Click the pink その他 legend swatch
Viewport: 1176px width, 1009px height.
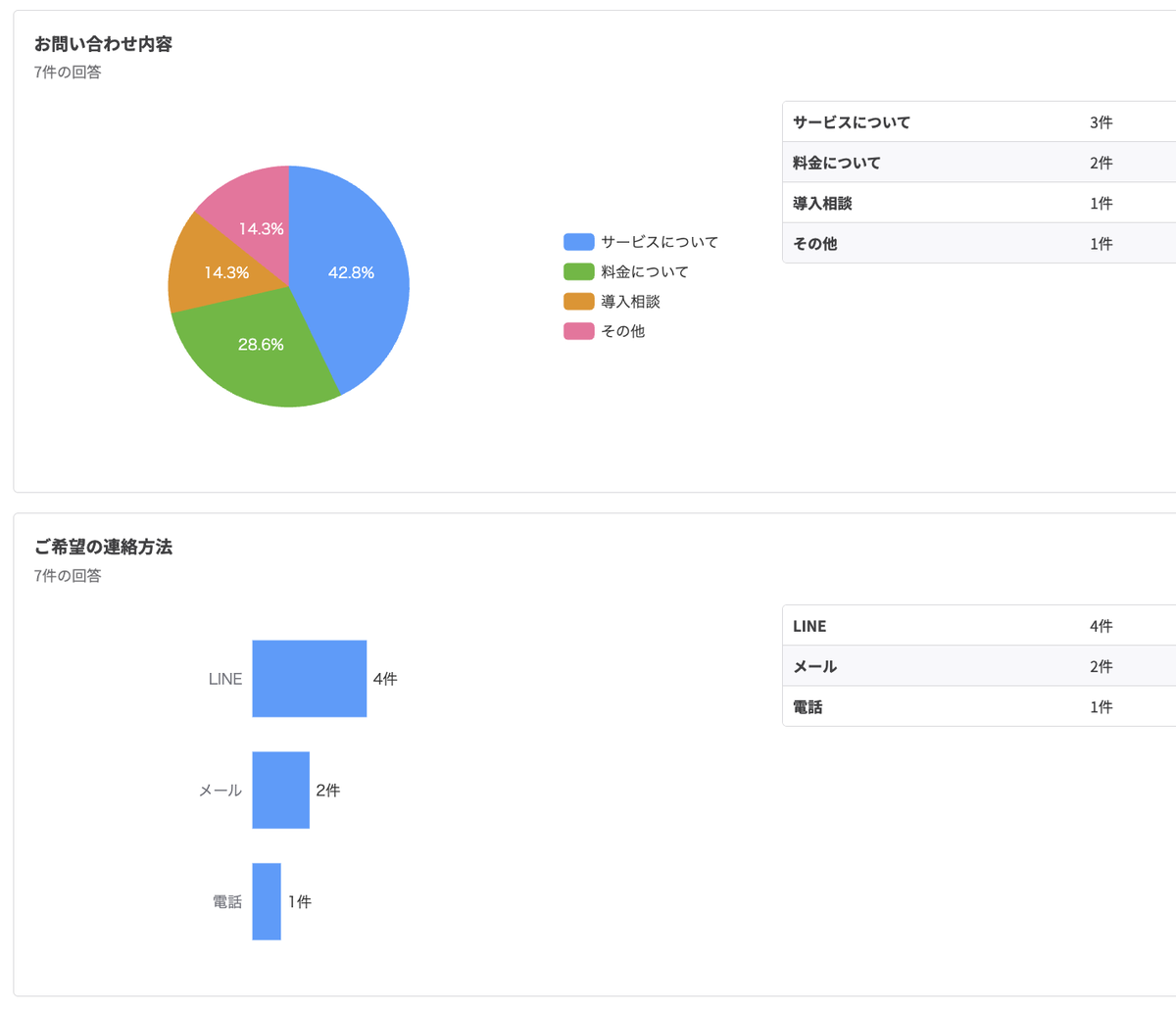pos(578,331)
